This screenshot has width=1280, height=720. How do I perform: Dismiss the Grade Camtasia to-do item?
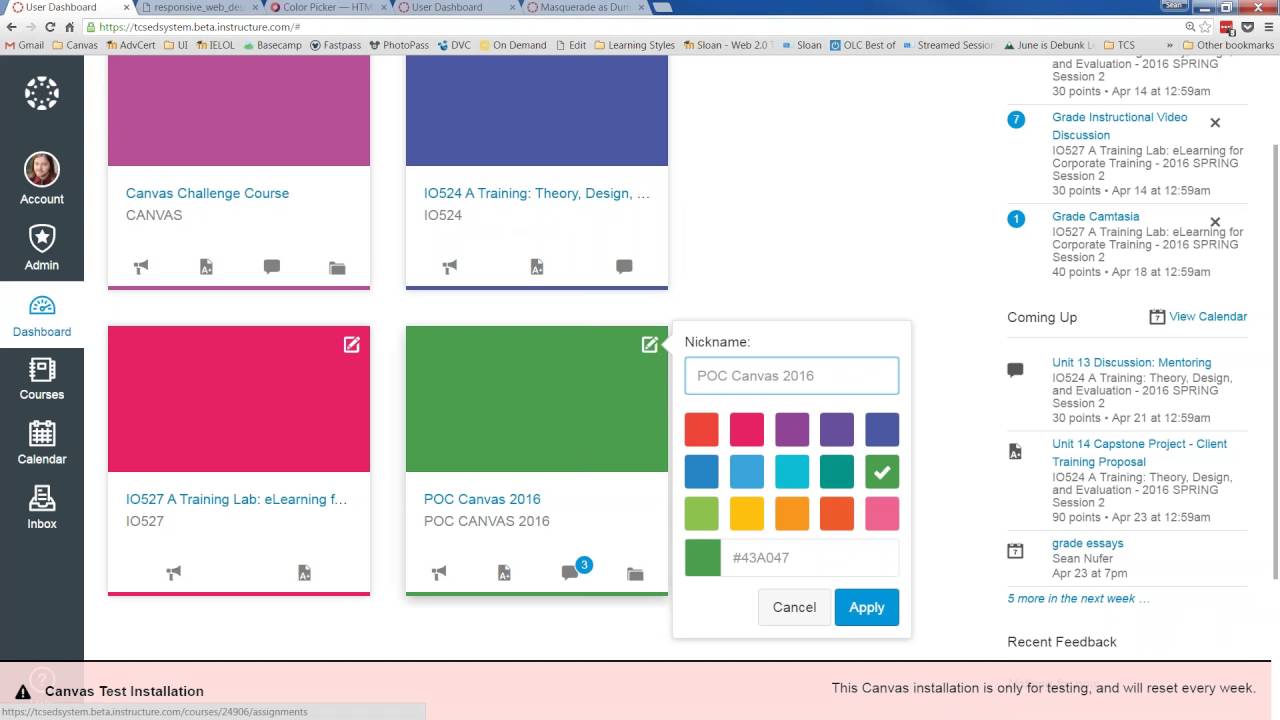click(x=1215, y=222)
